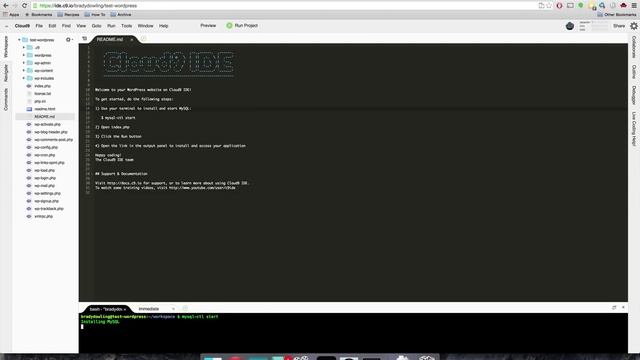
Task: Click the Share button
Action: [x=619, y=26]
